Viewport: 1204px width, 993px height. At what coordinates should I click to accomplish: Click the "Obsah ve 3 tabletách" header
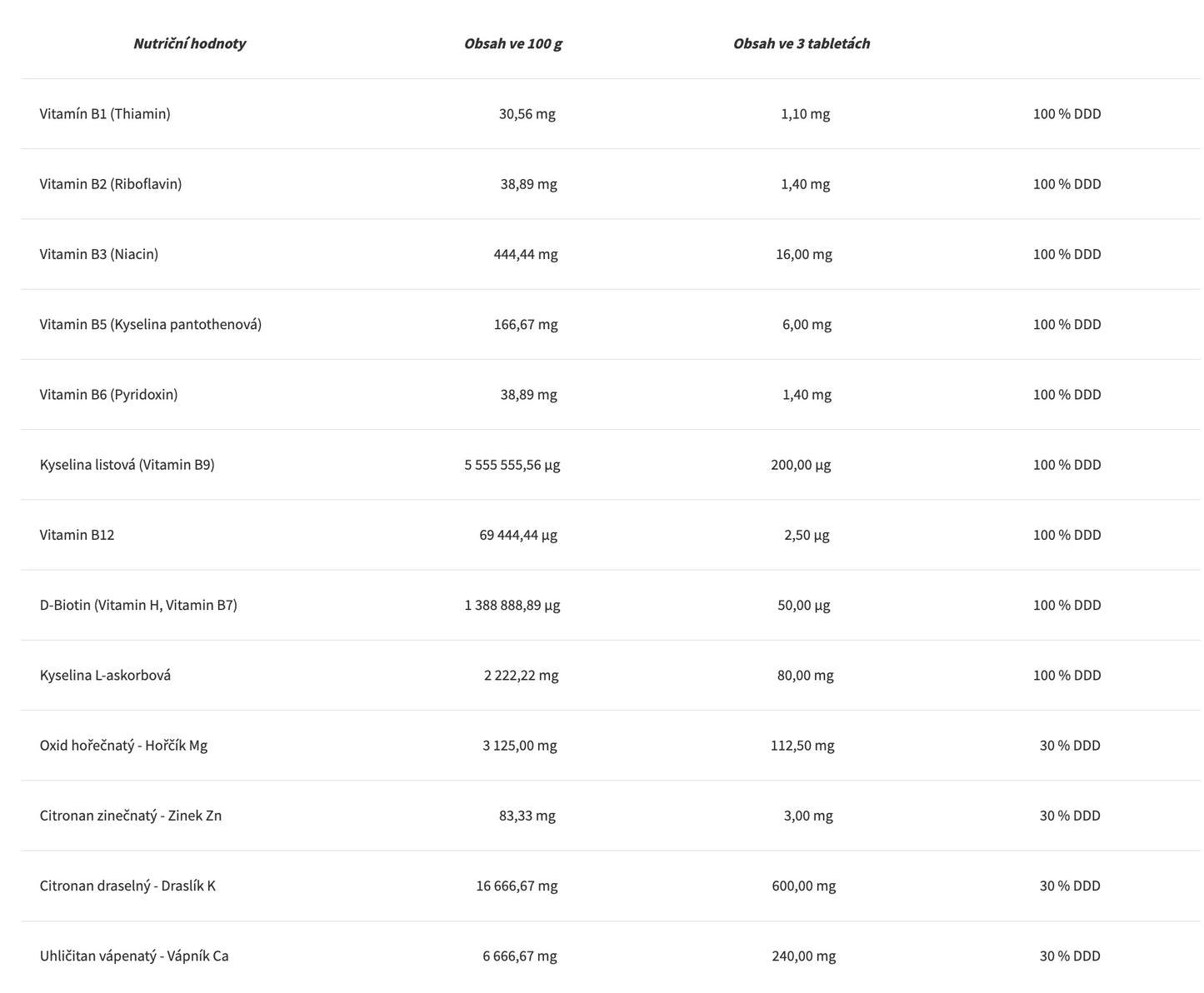pos(801,43)
